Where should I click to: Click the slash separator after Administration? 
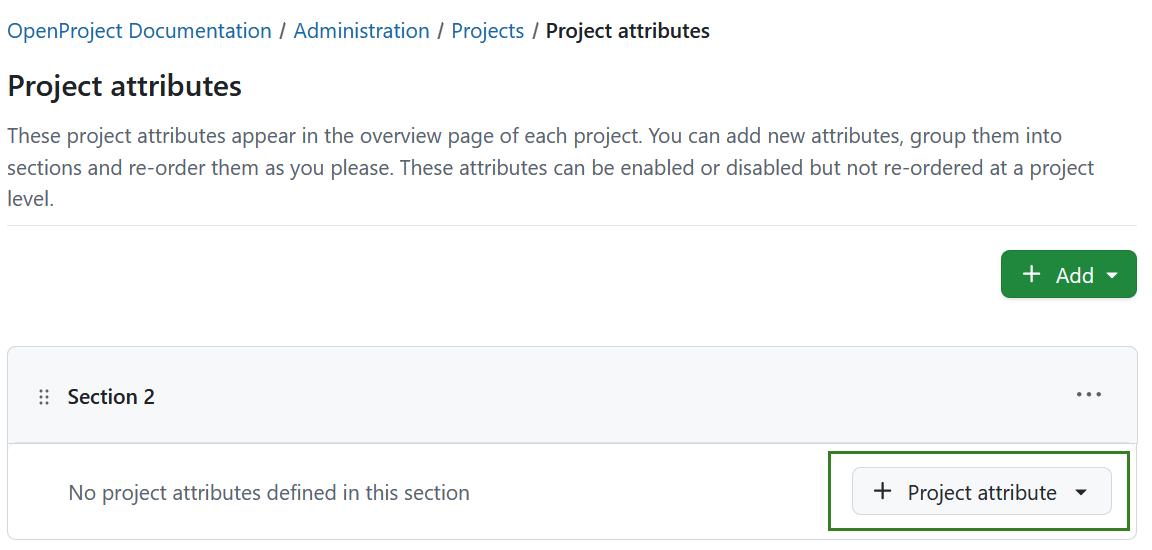[x=441, y=31]
